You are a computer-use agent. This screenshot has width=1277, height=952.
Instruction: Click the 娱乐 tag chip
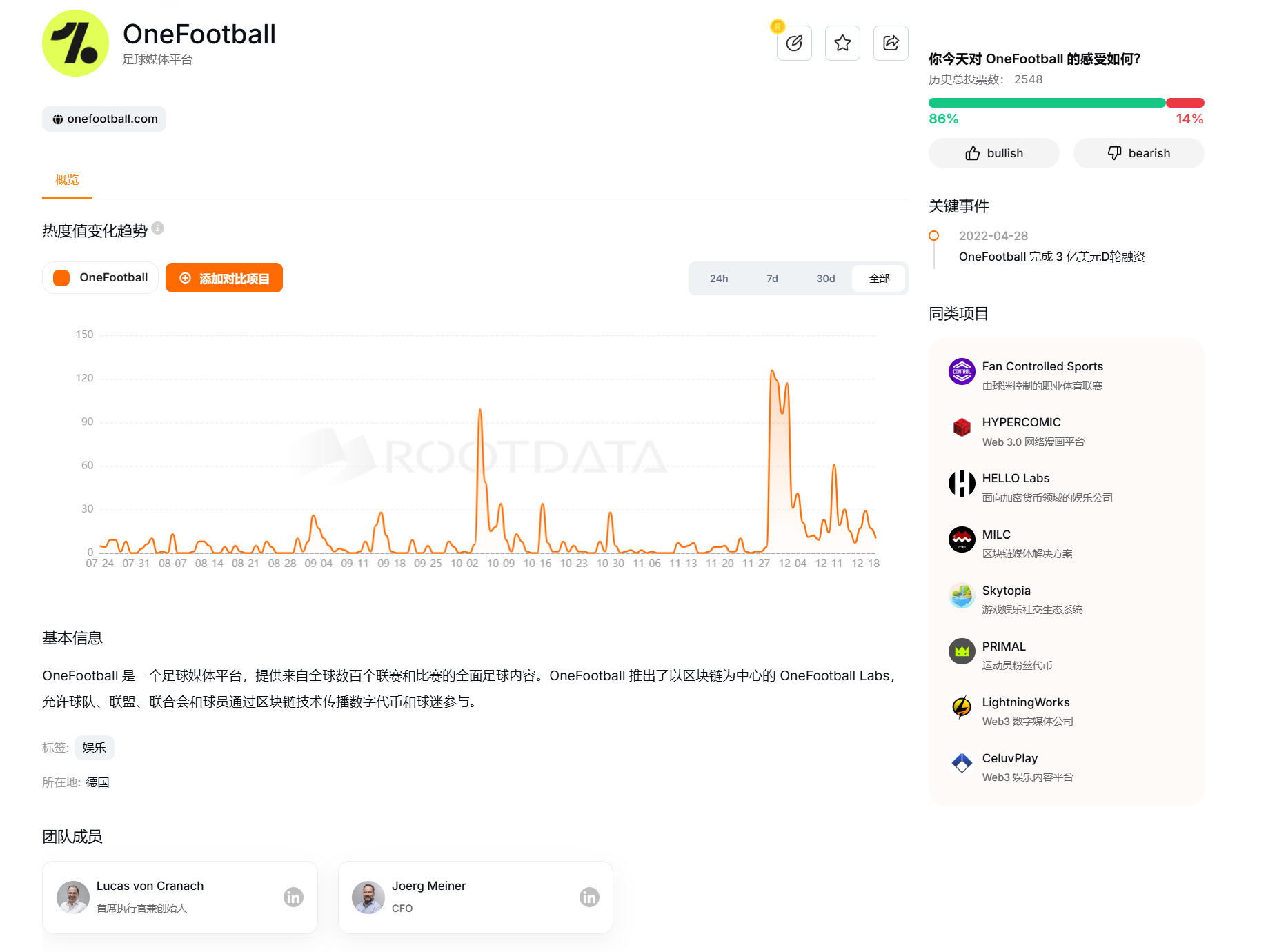click(x=95, y=748)
